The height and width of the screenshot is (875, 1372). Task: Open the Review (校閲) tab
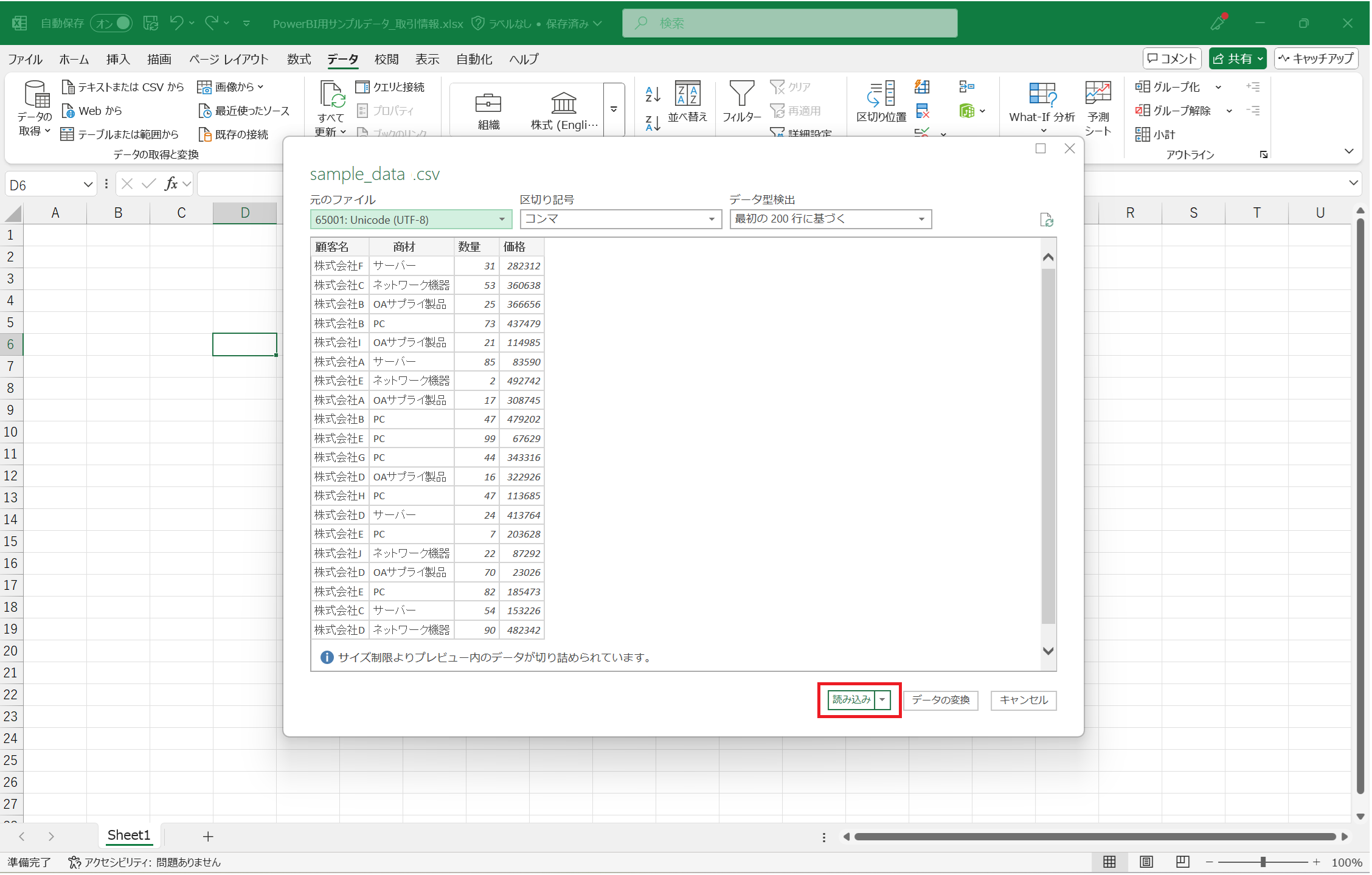tap(387, 59)
